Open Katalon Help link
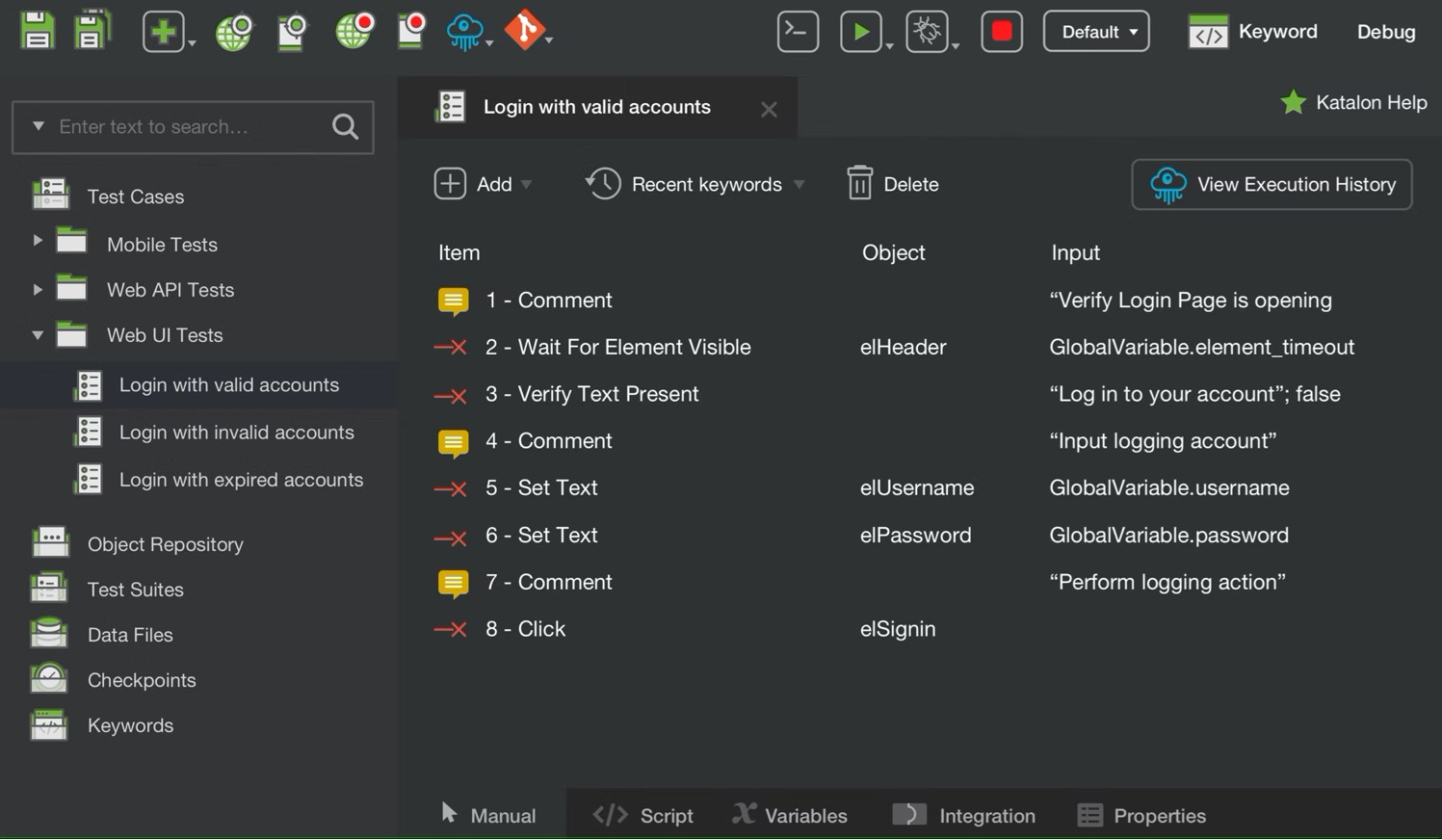The width and height of the screenshot is (1442, 840). pos(1353,102)
